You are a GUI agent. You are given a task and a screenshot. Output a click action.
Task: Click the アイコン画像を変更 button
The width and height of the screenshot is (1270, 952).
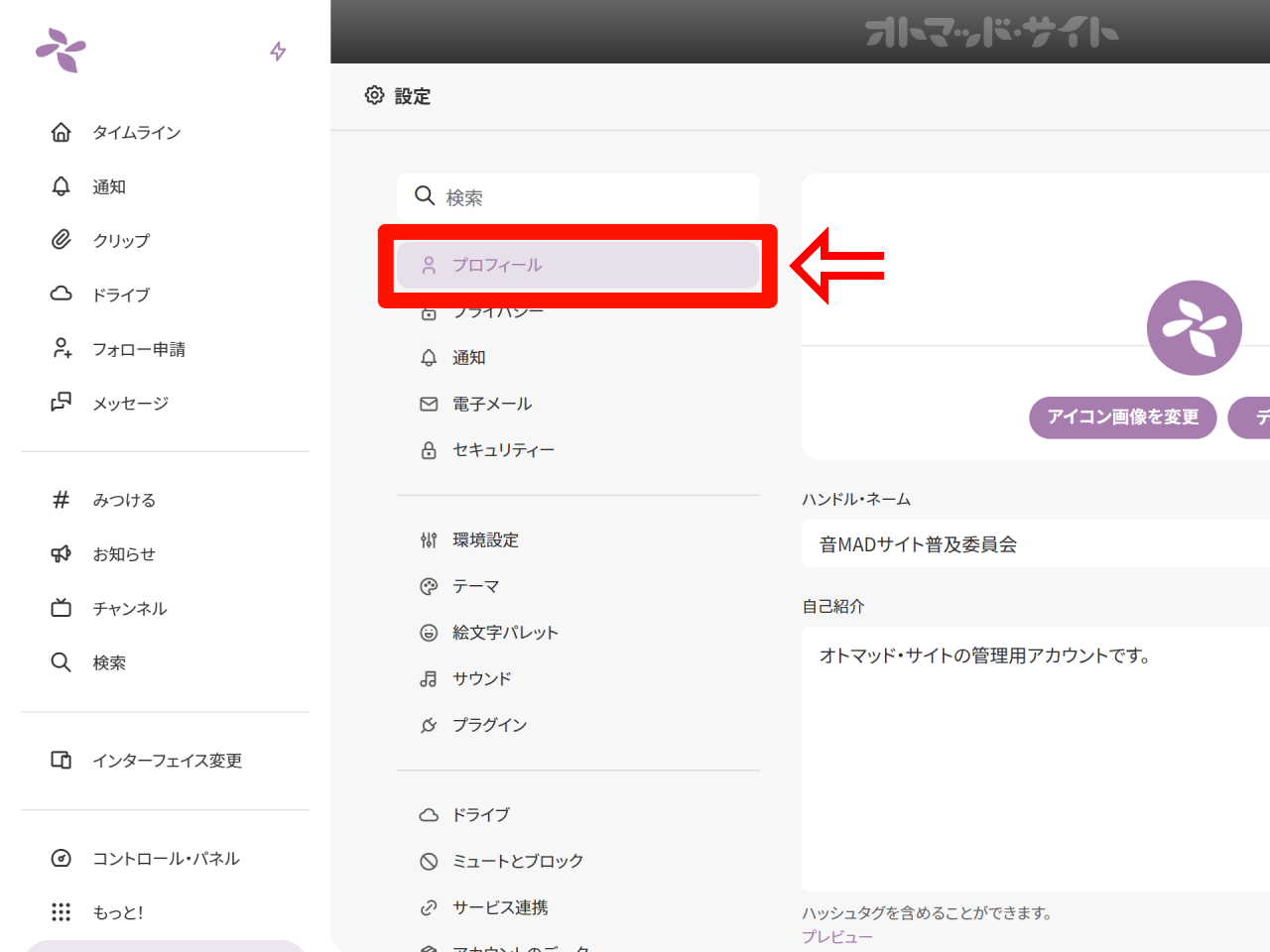[x=1122, y=417]
